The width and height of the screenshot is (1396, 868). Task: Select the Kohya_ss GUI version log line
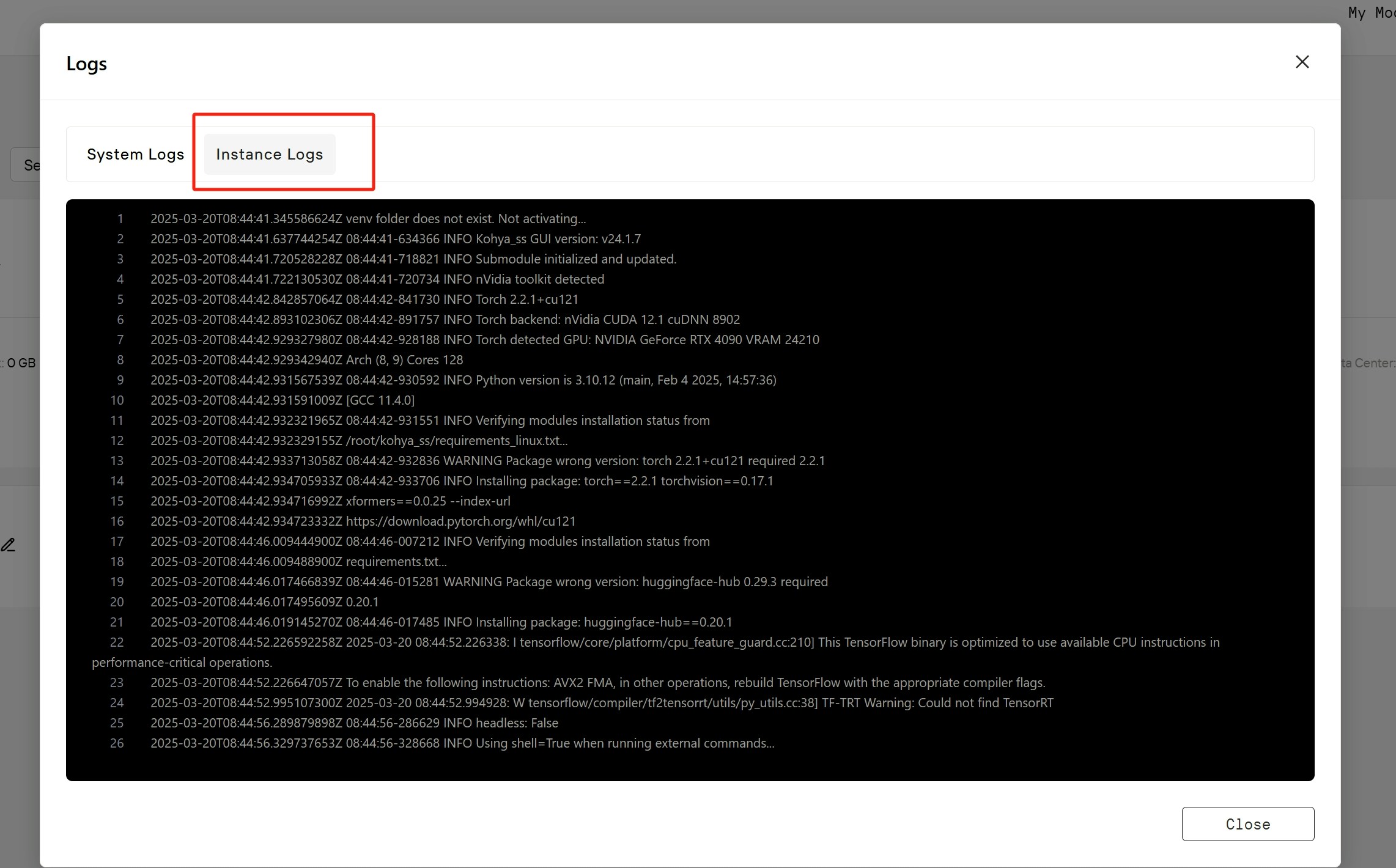click(x=395, y=239)
